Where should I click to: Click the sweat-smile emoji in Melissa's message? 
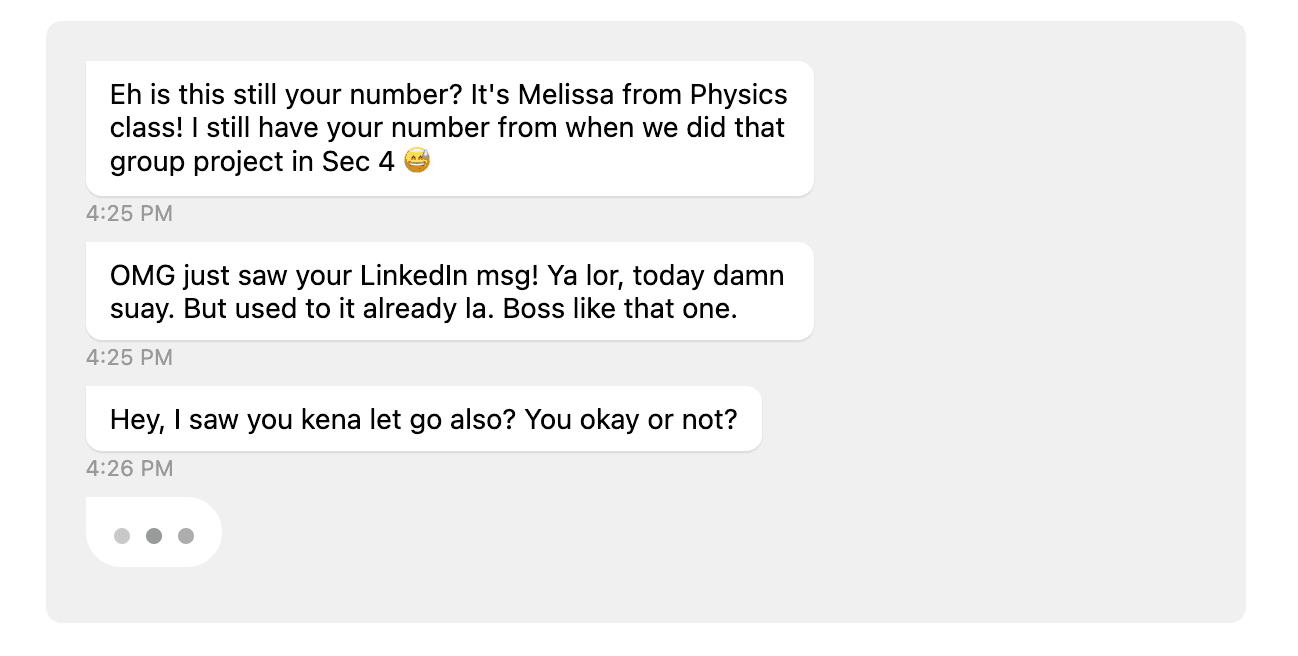point(417,161)
